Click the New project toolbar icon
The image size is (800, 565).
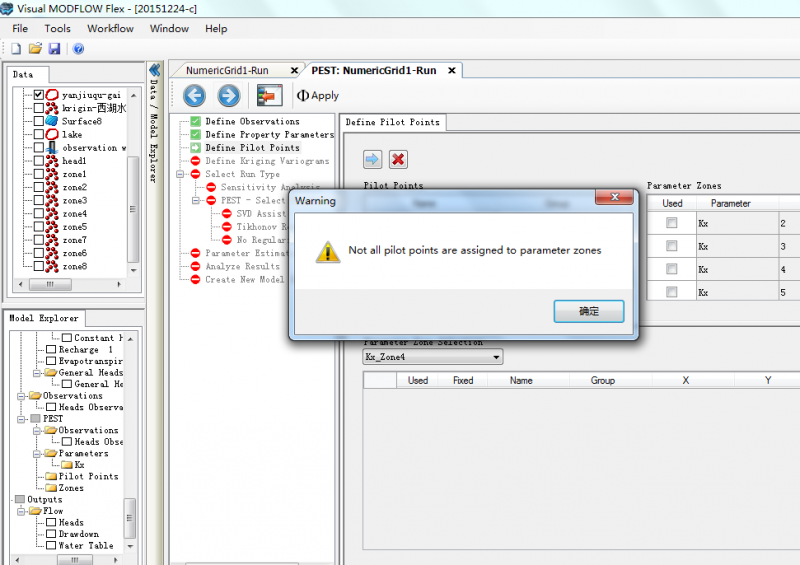click(16, 48)
